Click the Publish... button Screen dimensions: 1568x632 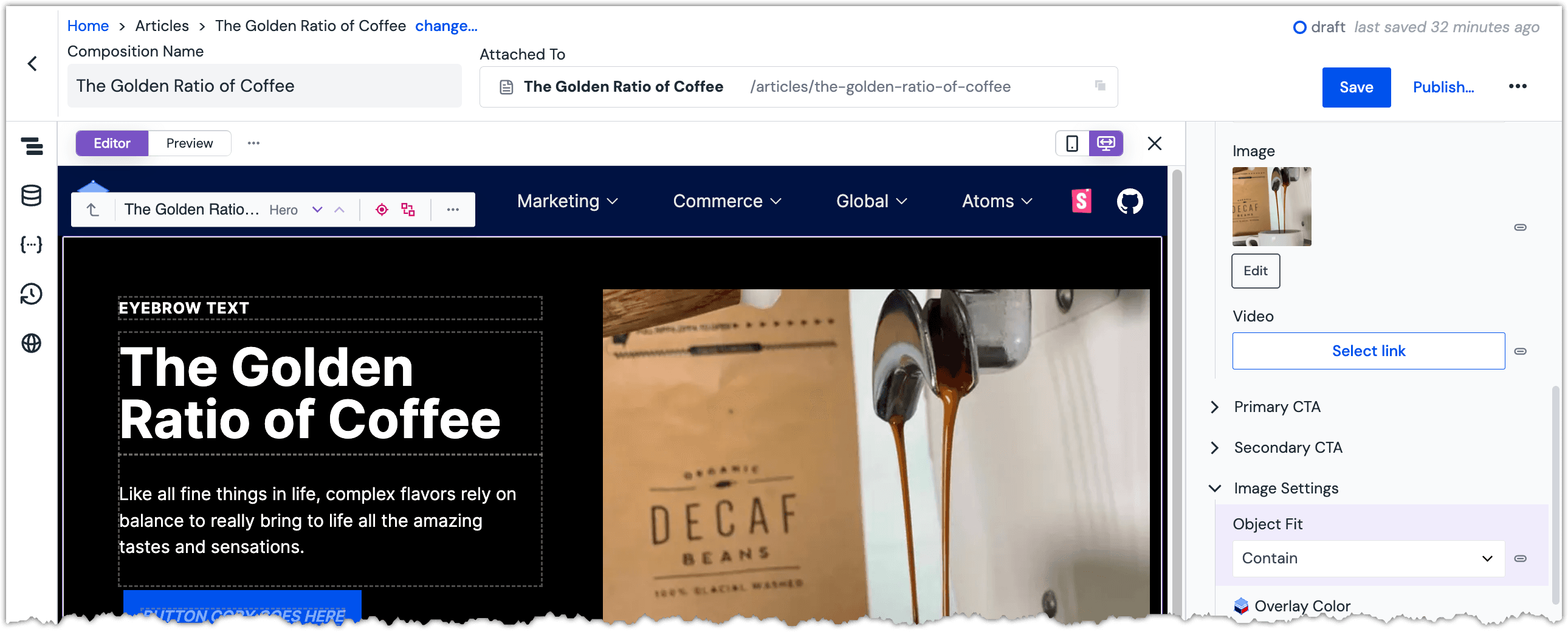pos(1443,87)
